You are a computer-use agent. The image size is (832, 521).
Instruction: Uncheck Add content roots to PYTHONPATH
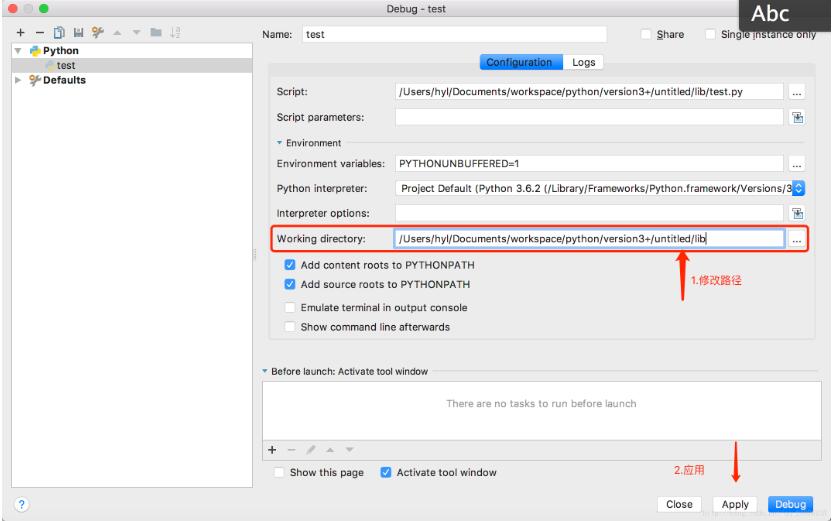[x=291, y=265]
